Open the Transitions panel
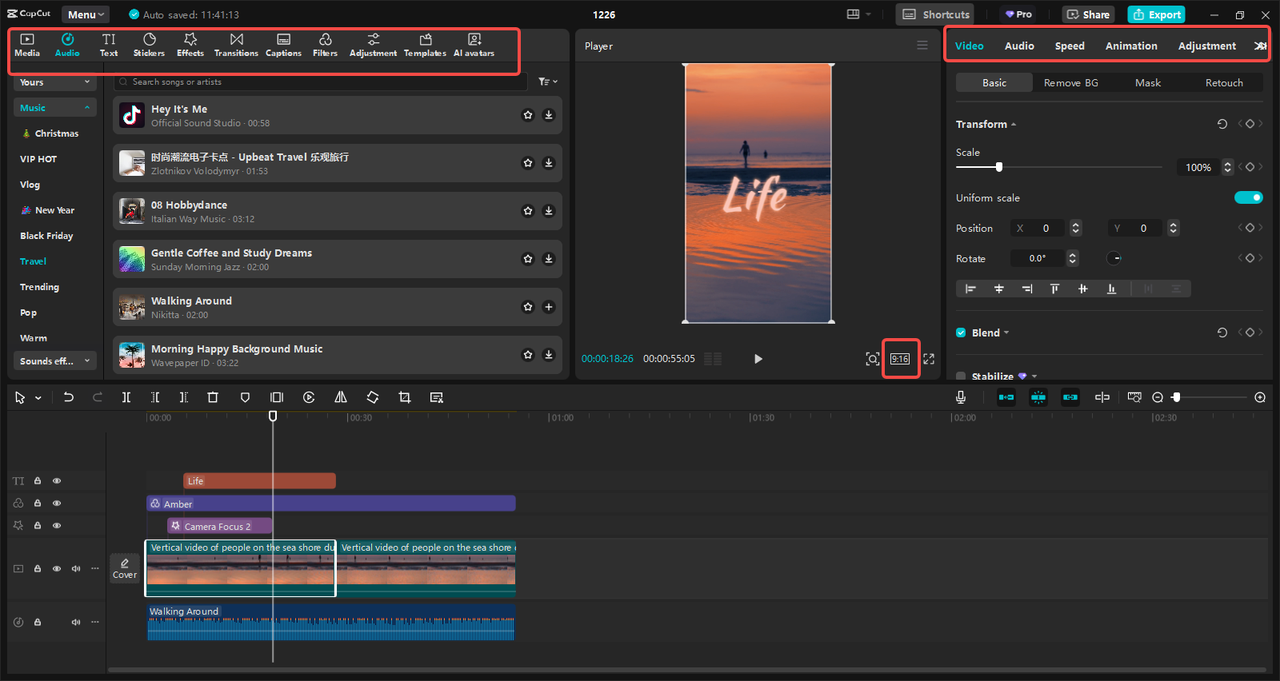This screenshot has width=1280, height=681. click(x=236, y=45)
